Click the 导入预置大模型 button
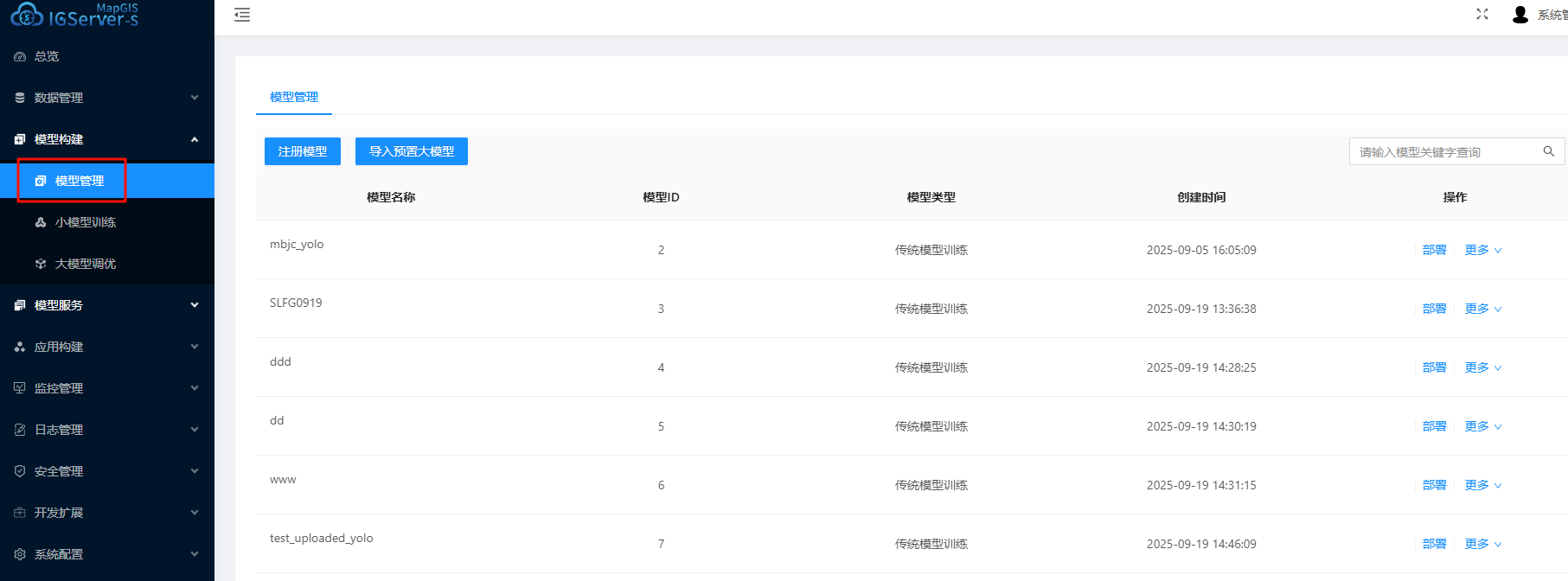1568x581 pixels. click(x=412, y=151)
